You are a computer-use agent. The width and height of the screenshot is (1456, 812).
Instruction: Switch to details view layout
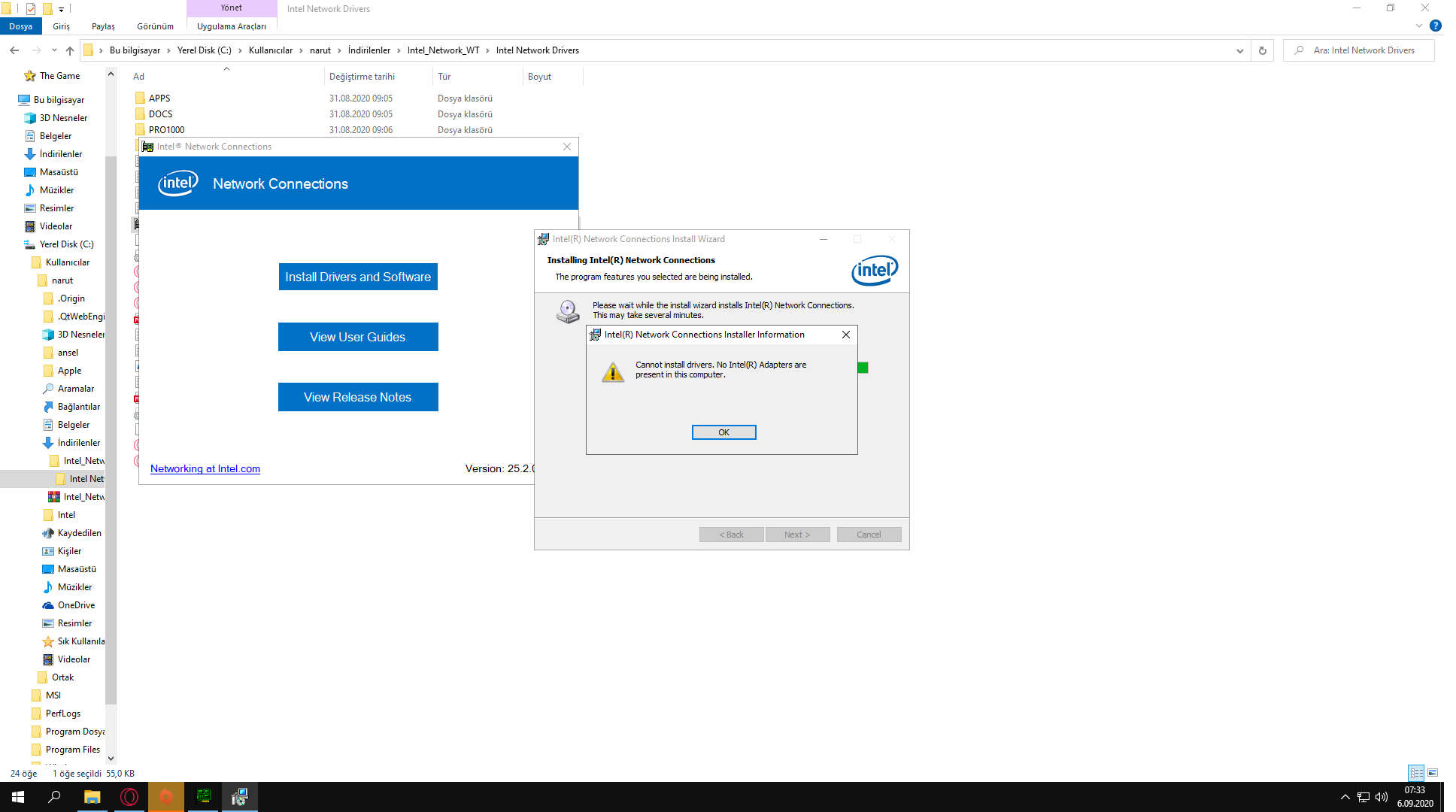1416,773
